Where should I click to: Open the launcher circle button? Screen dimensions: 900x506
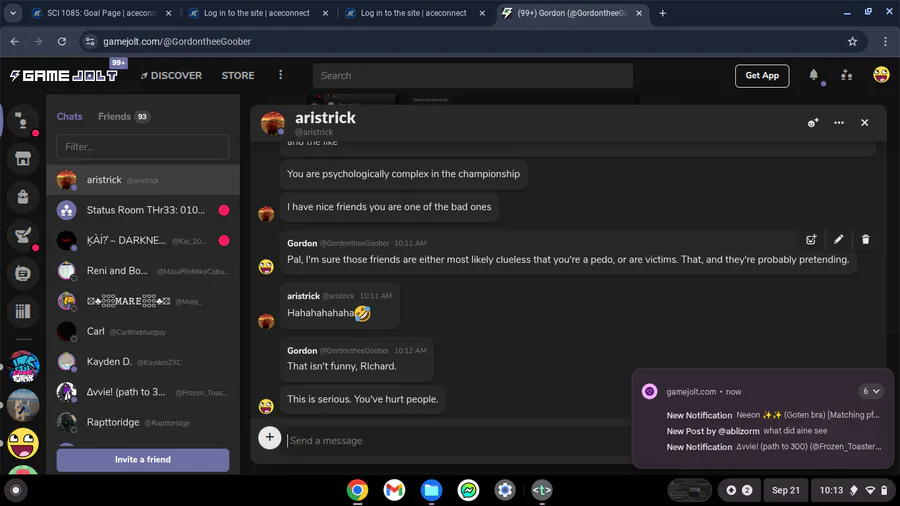(15, 490)
